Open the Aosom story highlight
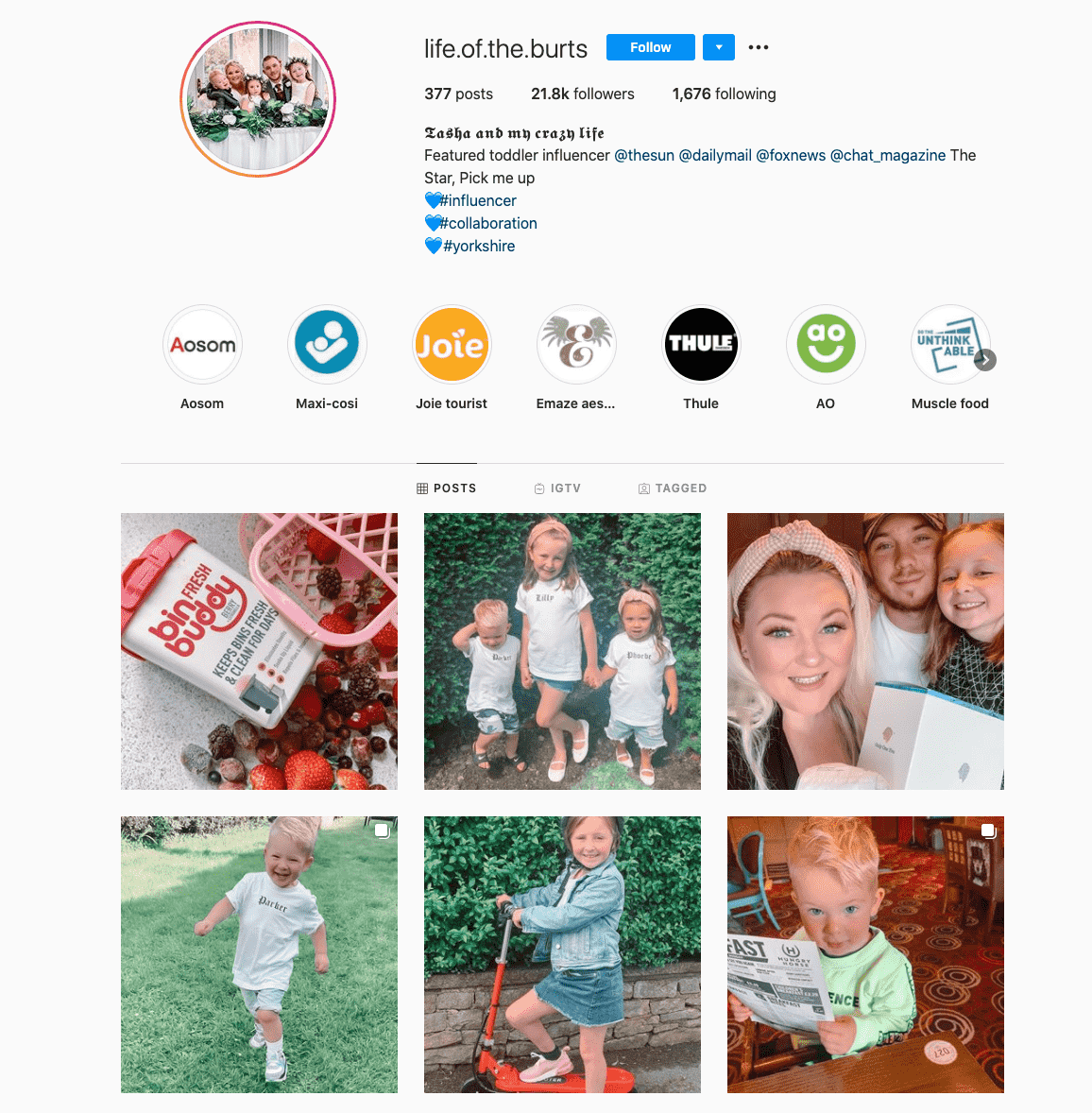The width and height of the screenshot is (1092, 1113). point(202,345)
